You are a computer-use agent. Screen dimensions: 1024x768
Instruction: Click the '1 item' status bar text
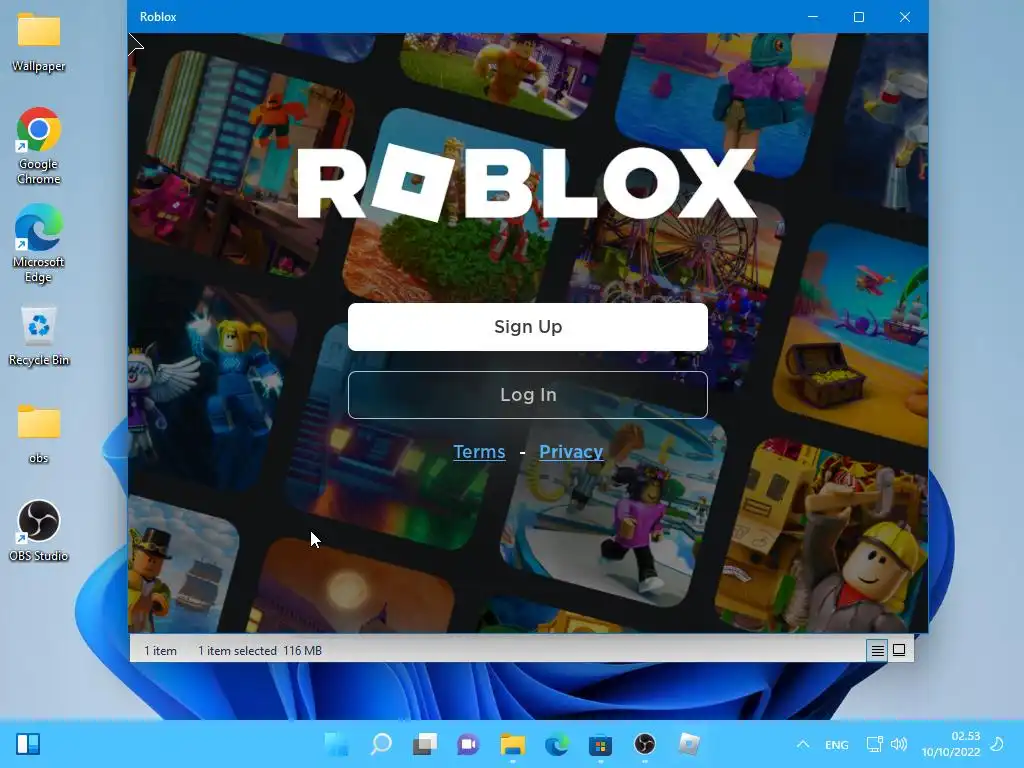(x=160, y=650)
